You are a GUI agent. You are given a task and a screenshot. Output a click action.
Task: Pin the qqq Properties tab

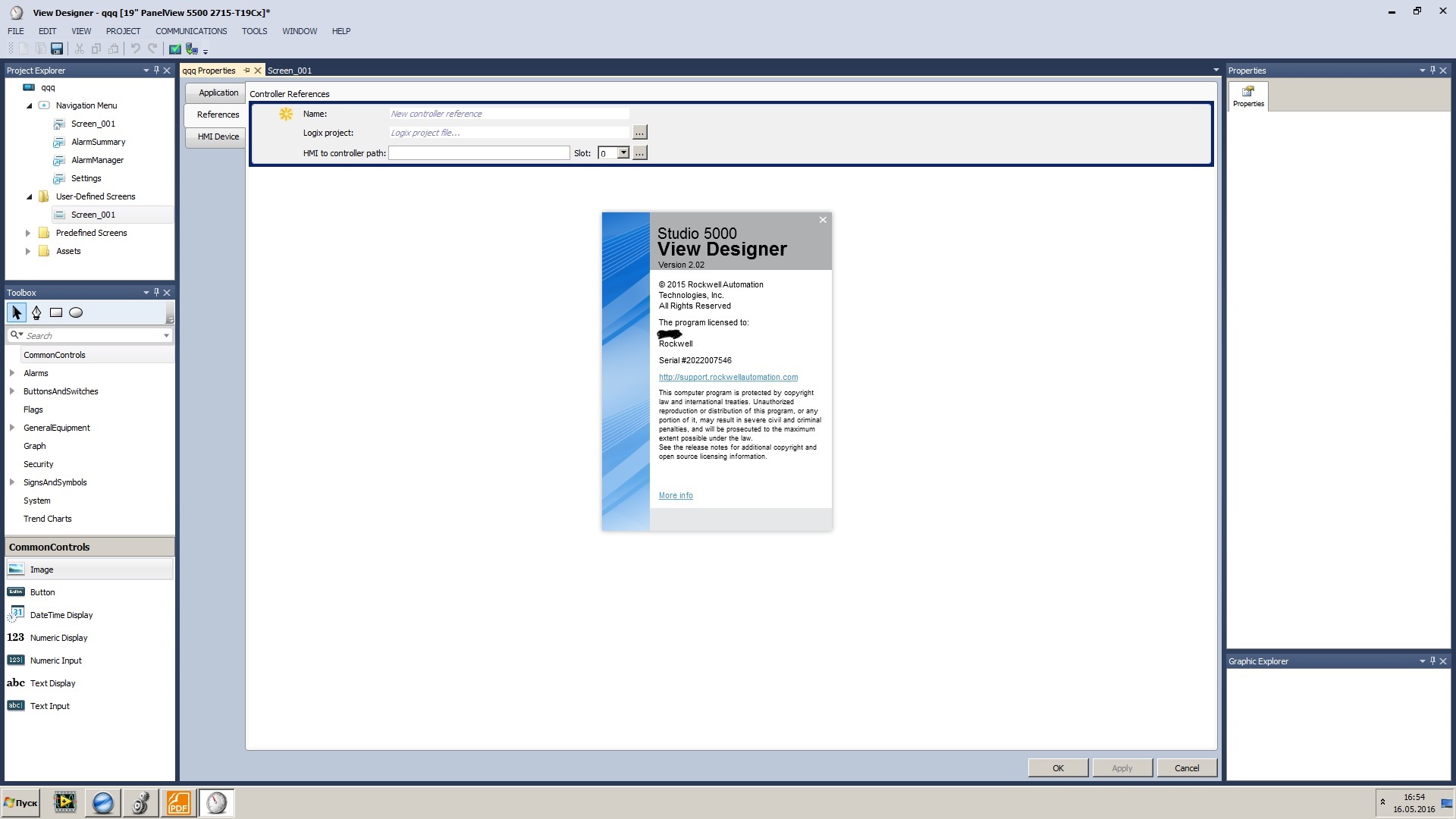pos(246,71)
